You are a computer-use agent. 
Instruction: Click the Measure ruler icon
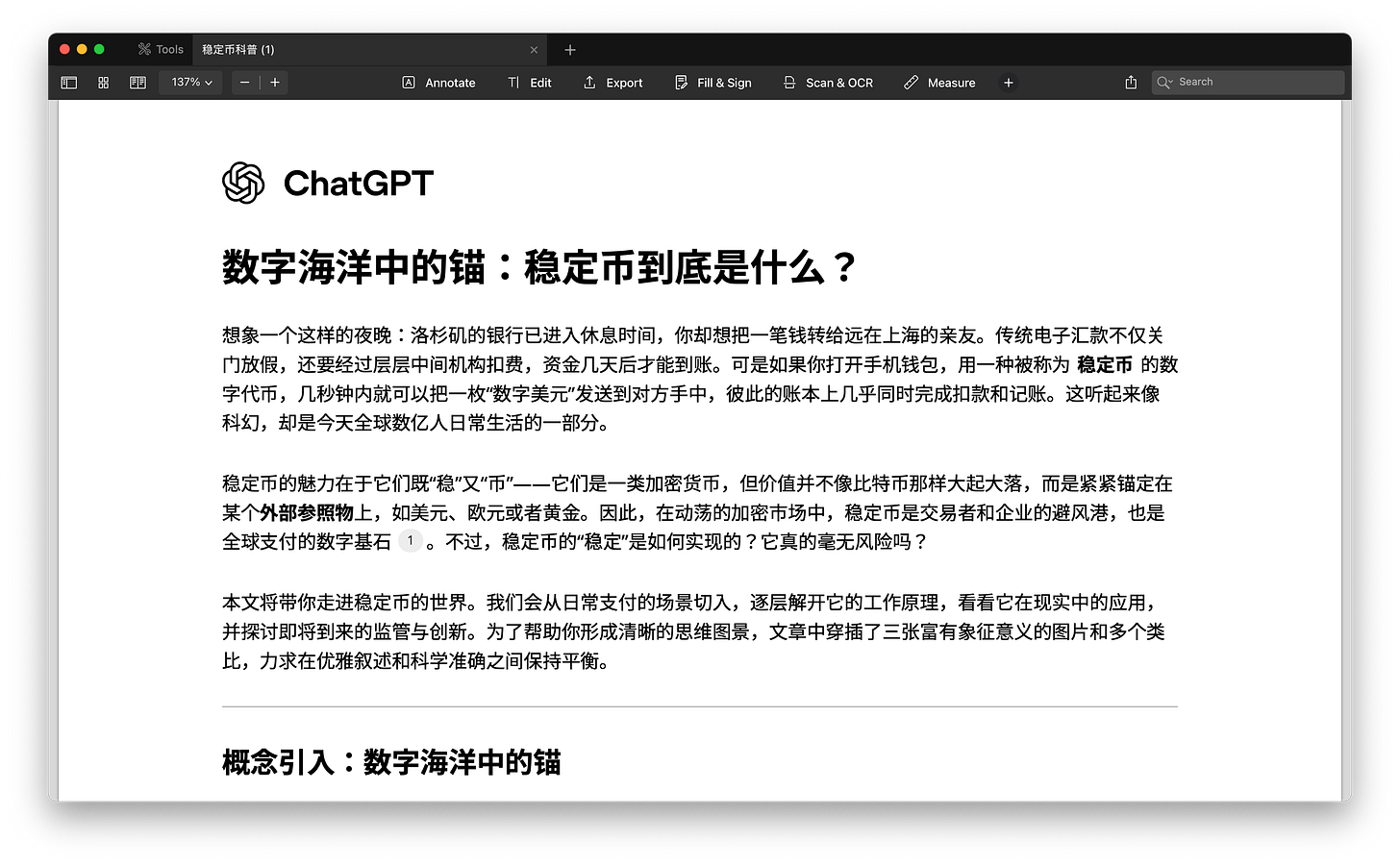pyautogui.click(x=912, y=83)
